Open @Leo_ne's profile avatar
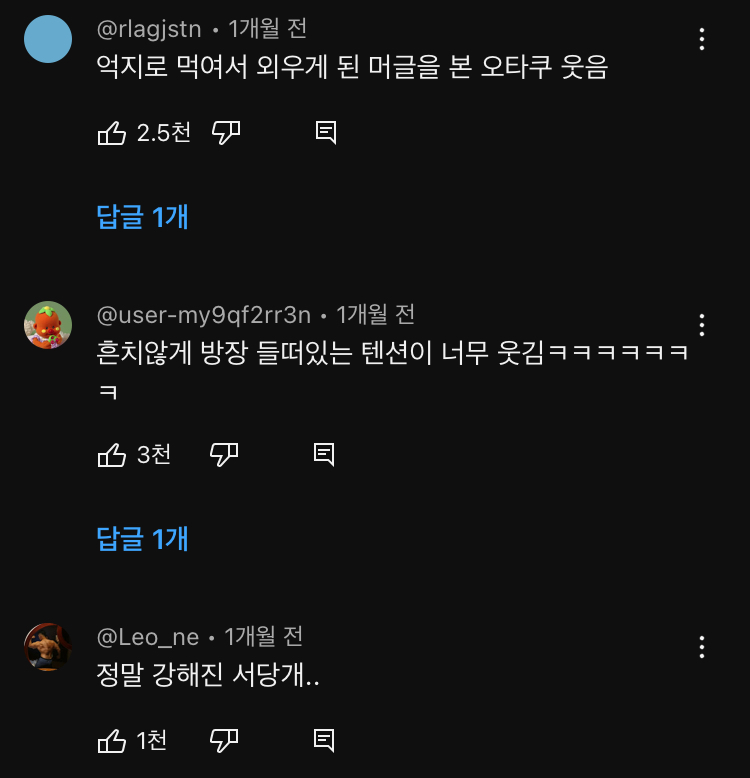750x778 pixels. tap(47, 647)
